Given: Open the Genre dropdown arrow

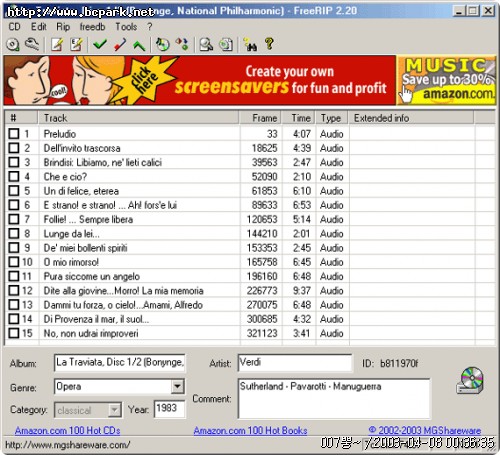Looking at the screenshot, I should click(178, 387).
